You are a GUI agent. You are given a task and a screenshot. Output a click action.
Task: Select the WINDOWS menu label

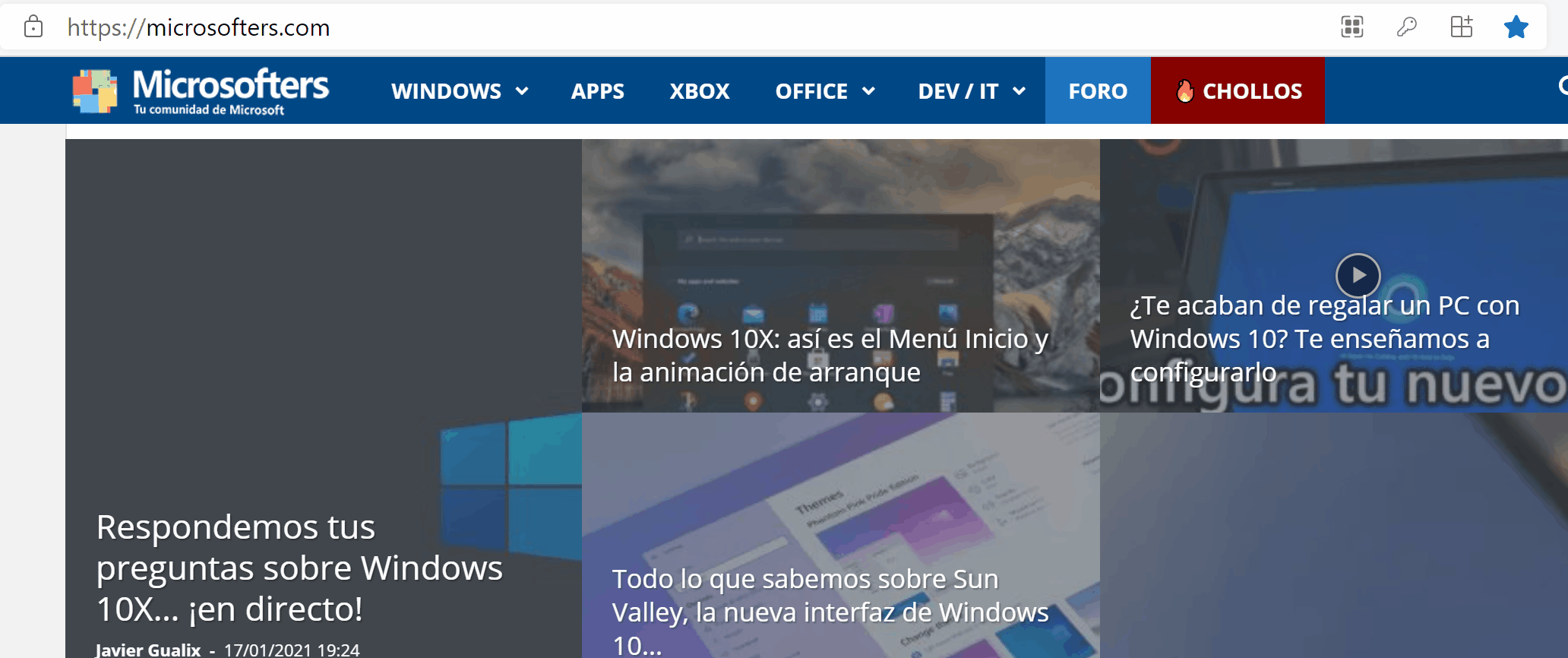point(446,91)
